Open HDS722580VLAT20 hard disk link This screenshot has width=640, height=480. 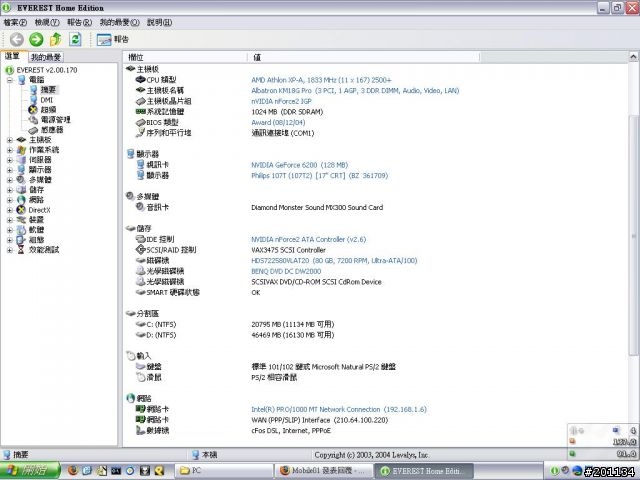(x=334, y=260)
